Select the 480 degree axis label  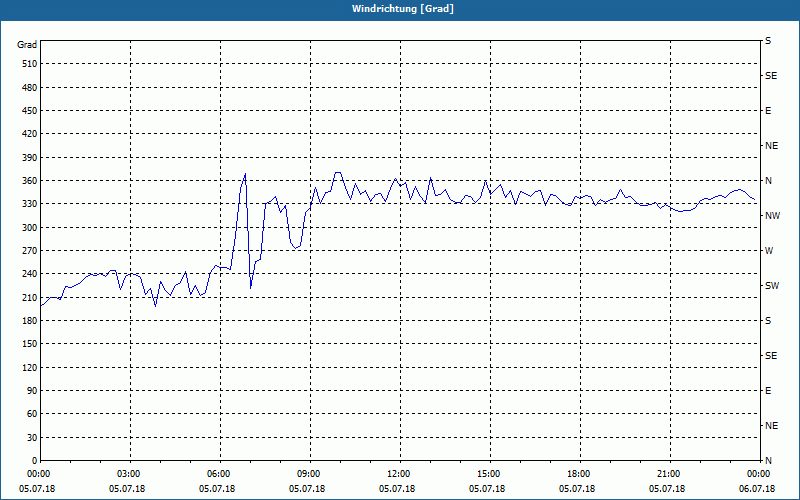tap(30, 88)
